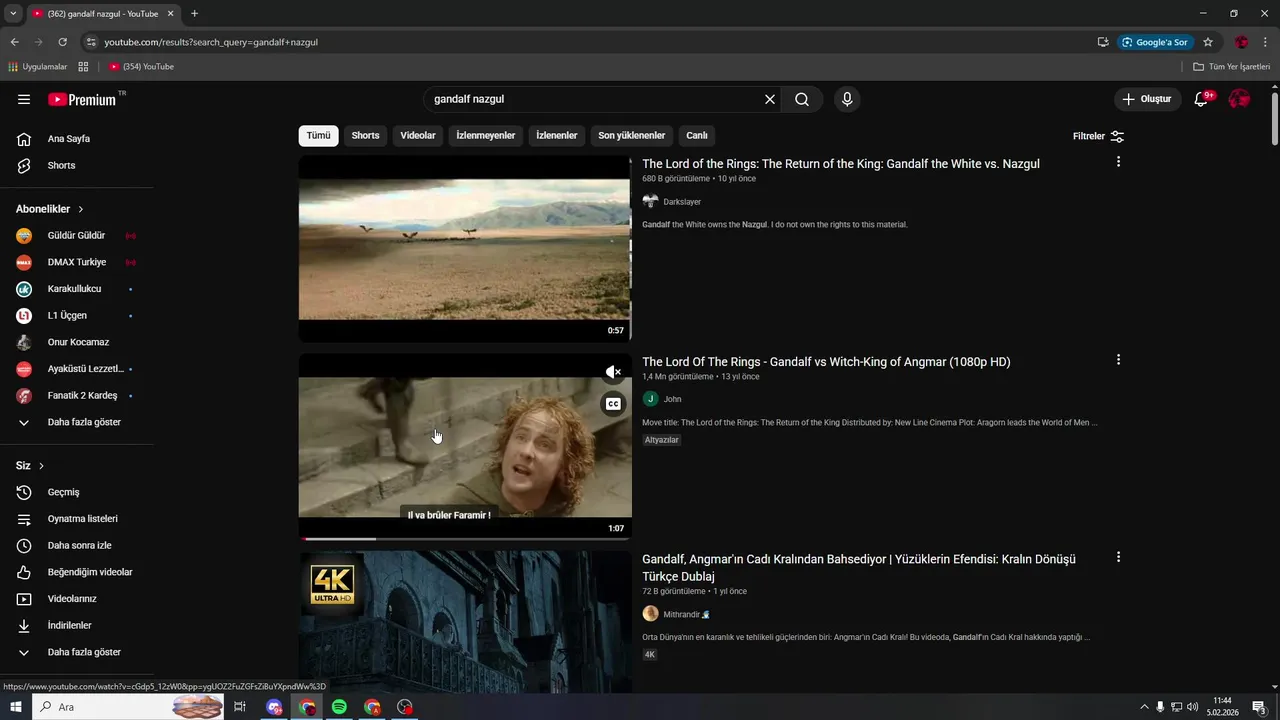Select the İzlenenler filter chip
The image size is (1280, 720).
pos(557,136)
